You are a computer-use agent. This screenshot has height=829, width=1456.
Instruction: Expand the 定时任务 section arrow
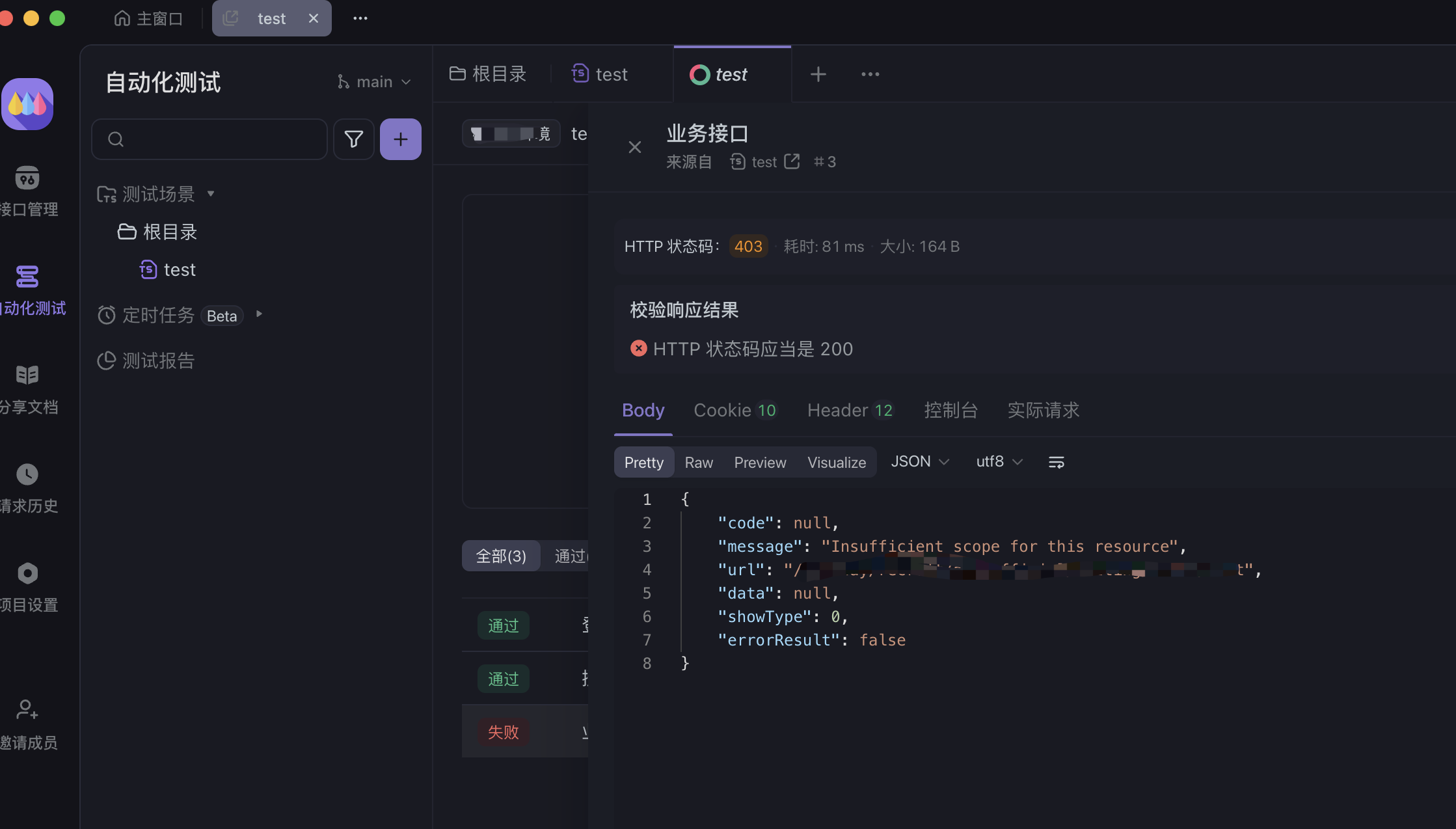click(259, 314)
